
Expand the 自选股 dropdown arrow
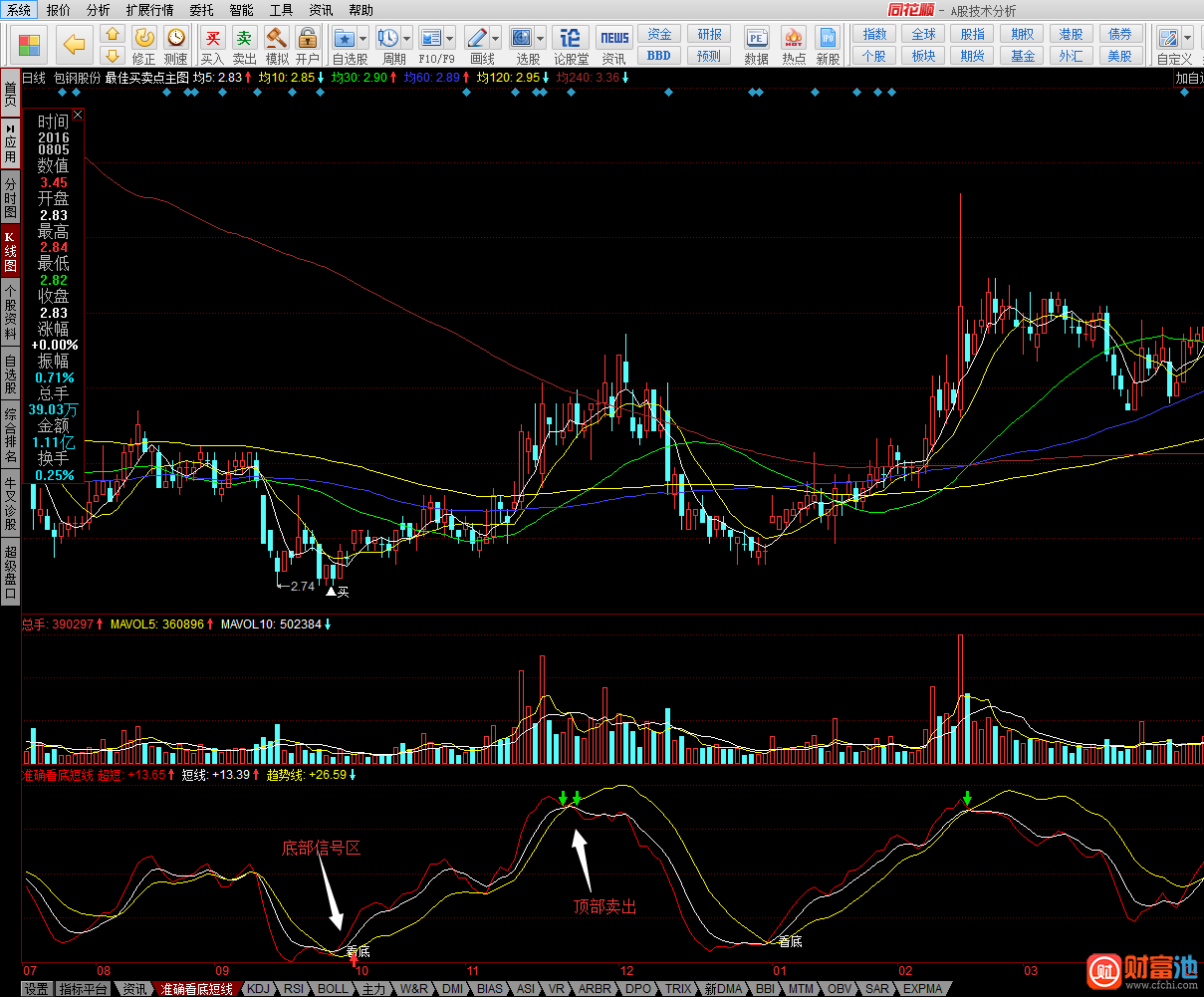[x=362, y=39]
